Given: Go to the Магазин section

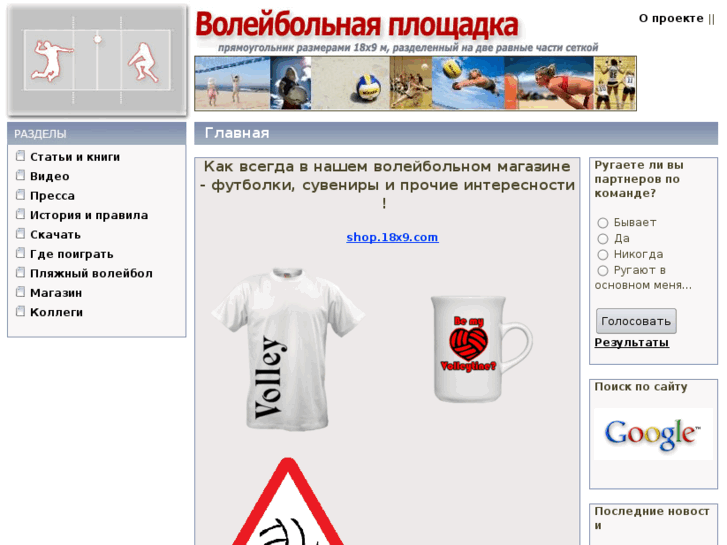Looking at the screenshot, I should pyautogui.click(x=56, y=293).
